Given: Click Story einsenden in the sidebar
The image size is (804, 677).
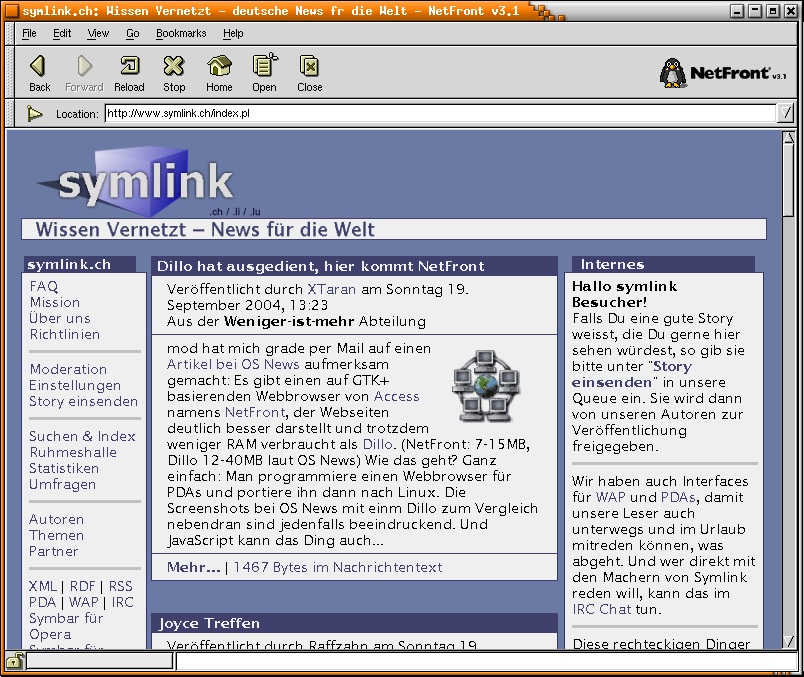Looking at the screenshot, I should [85, 401].
